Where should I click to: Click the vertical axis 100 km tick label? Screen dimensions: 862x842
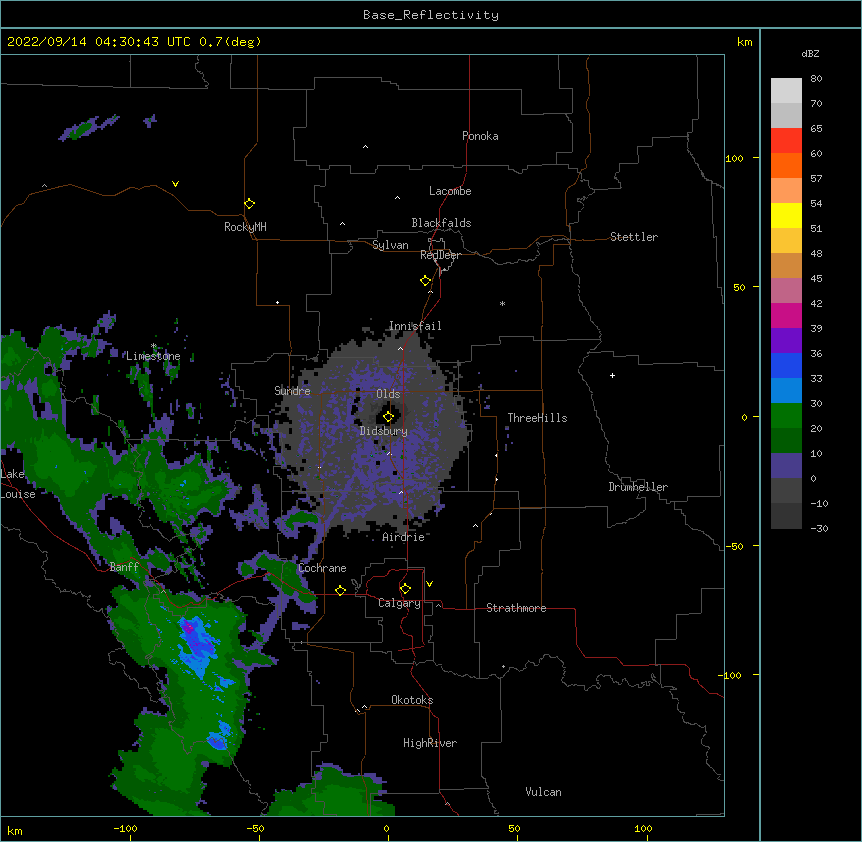click(x=734, y=158)
